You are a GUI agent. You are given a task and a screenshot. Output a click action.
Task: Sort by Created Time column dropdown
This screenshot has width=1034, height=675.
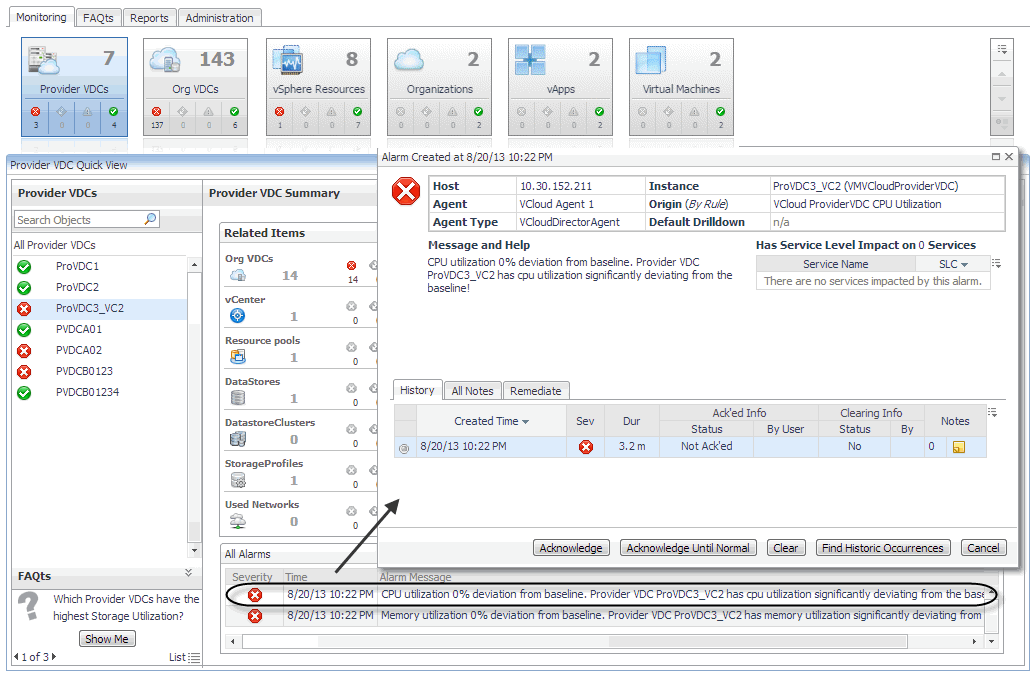(x=526, y=422)
